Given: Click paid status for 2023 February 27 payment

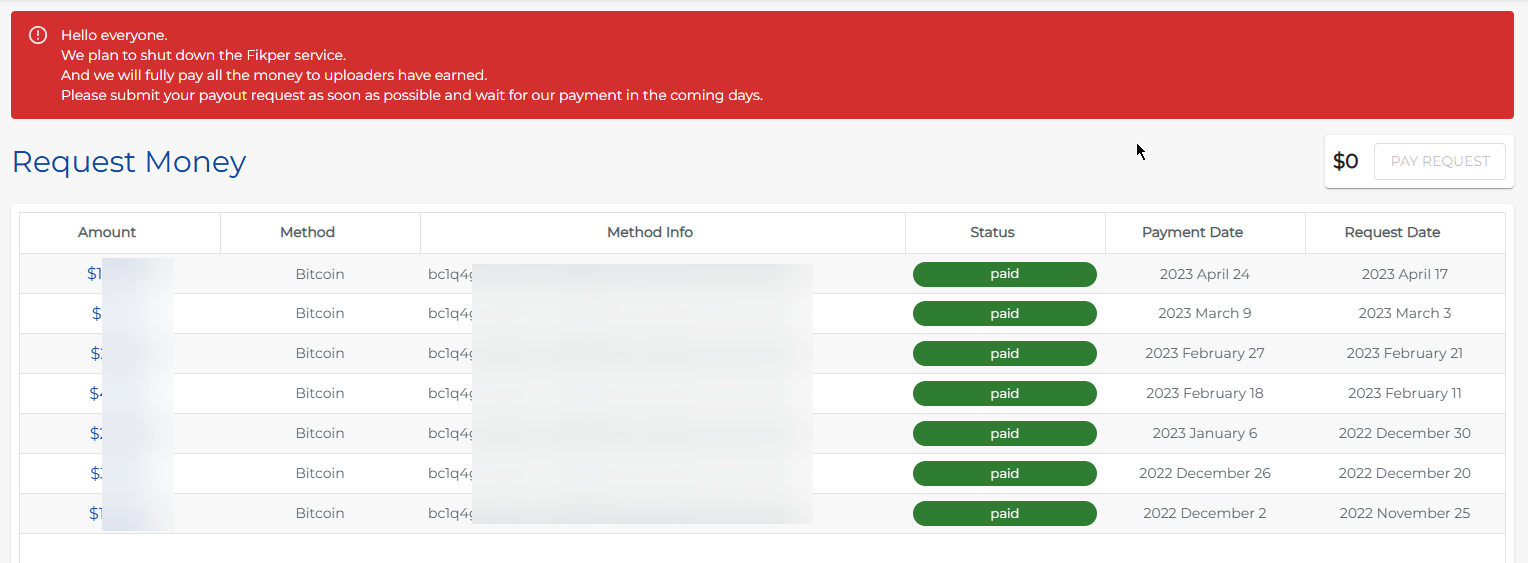Looking at the screenshot, I should pyautogui.click(x=1004, y=353).
